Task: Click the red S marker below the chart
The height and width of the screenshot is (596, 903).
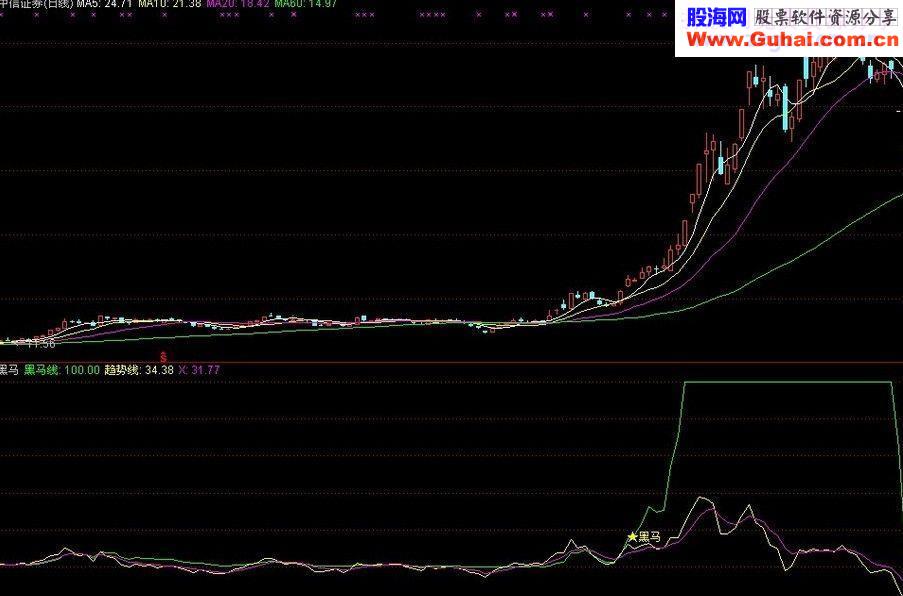Action: (164, 356)
